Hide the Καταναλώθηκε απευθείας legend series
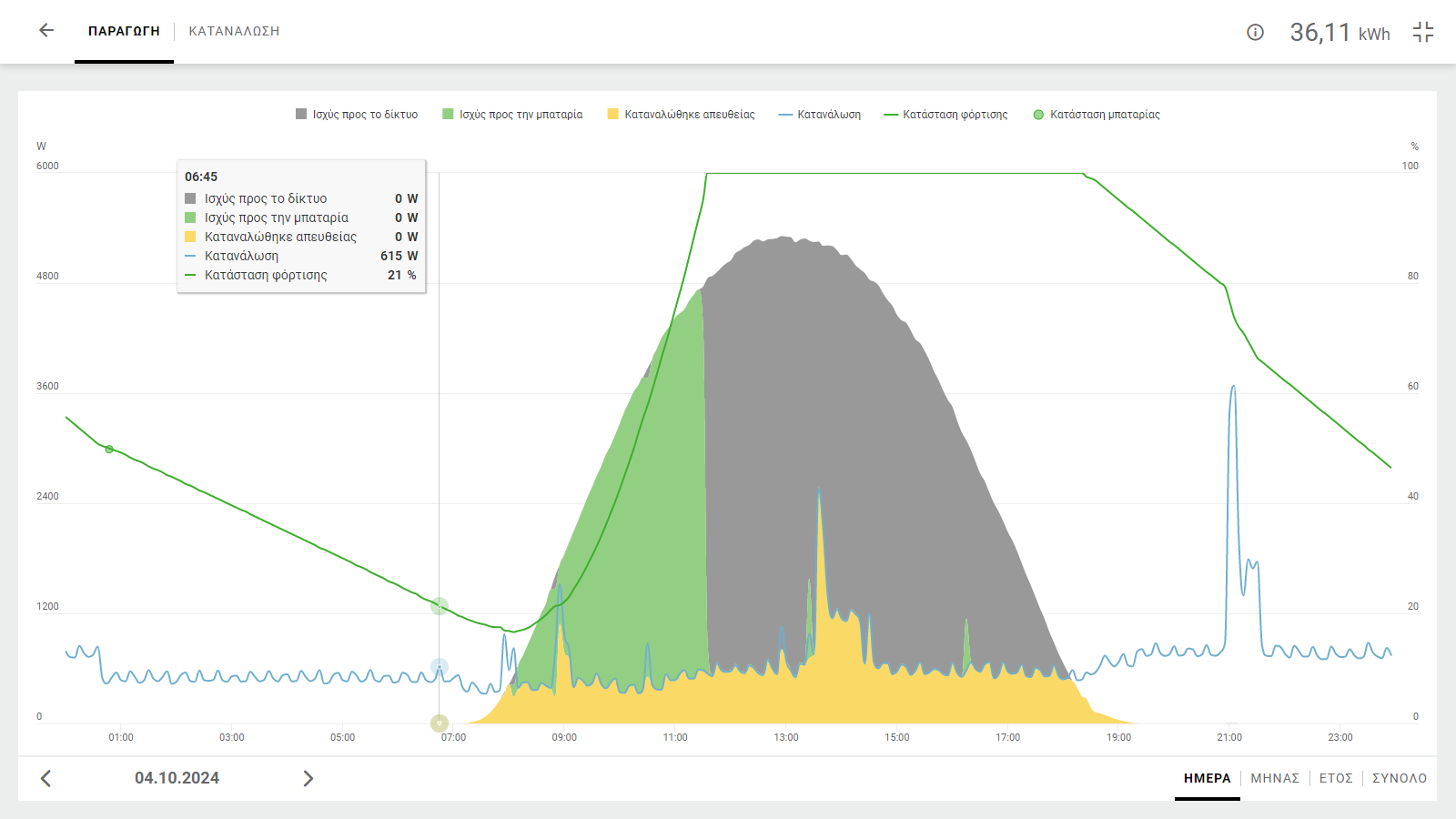Screen dimensions: 1456x819 (x=681, y=115)
